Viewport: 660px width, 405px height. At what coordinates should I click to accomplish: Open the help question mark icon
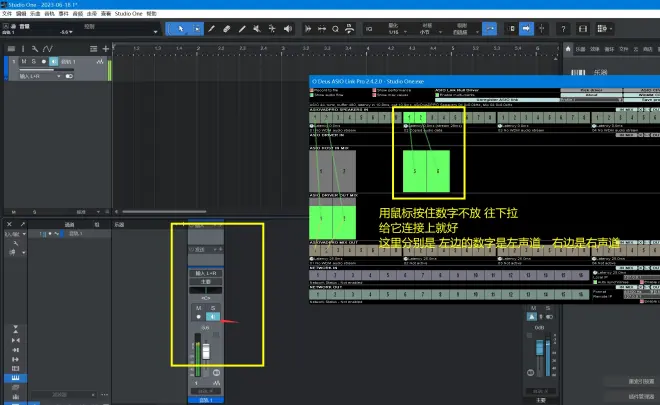pyautogui.click(x=563, y=29)
